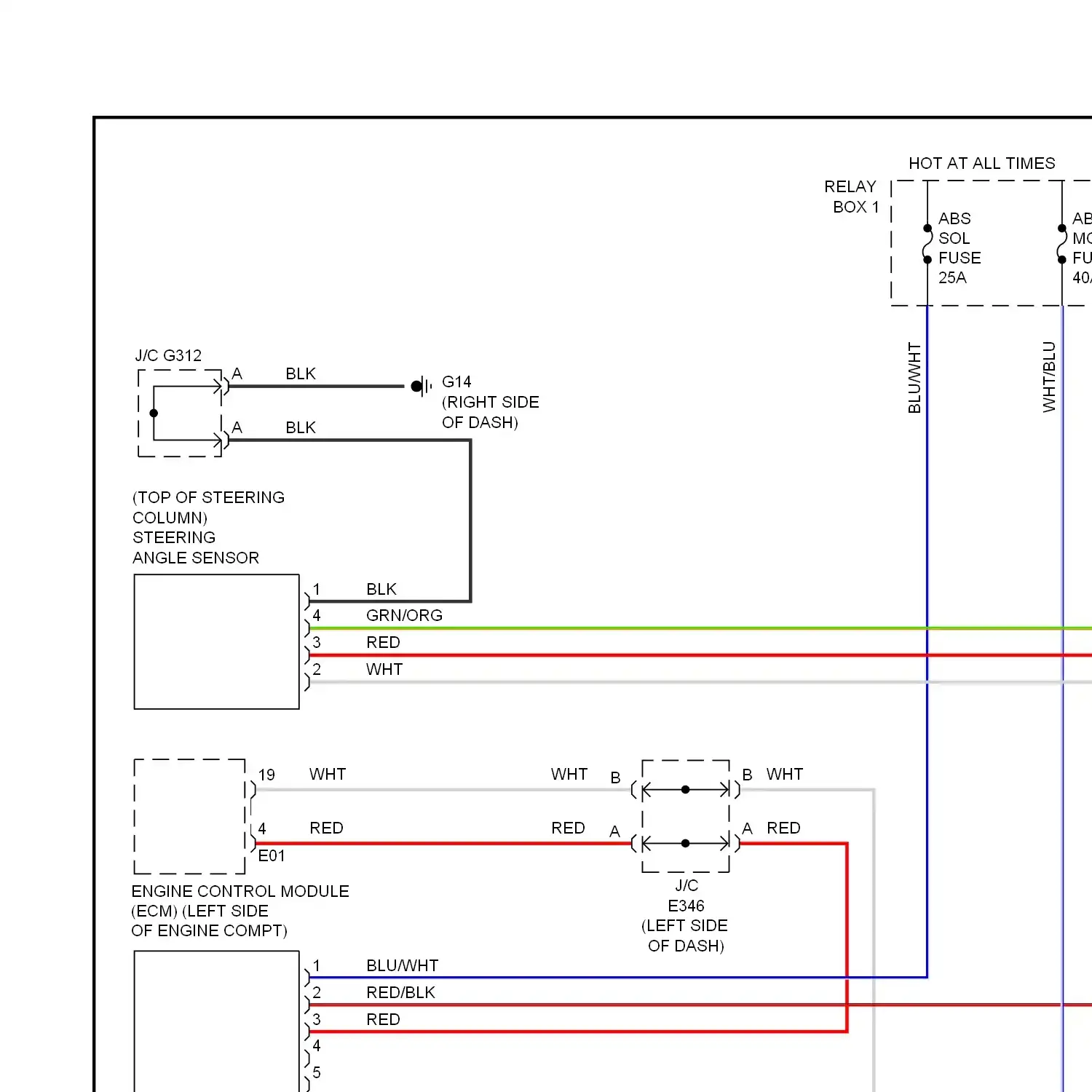This screenshot has width=1092, height=1092.
Task: Click the HOT AT ALL TIMES heading
Action: click(x=981, y=163)
